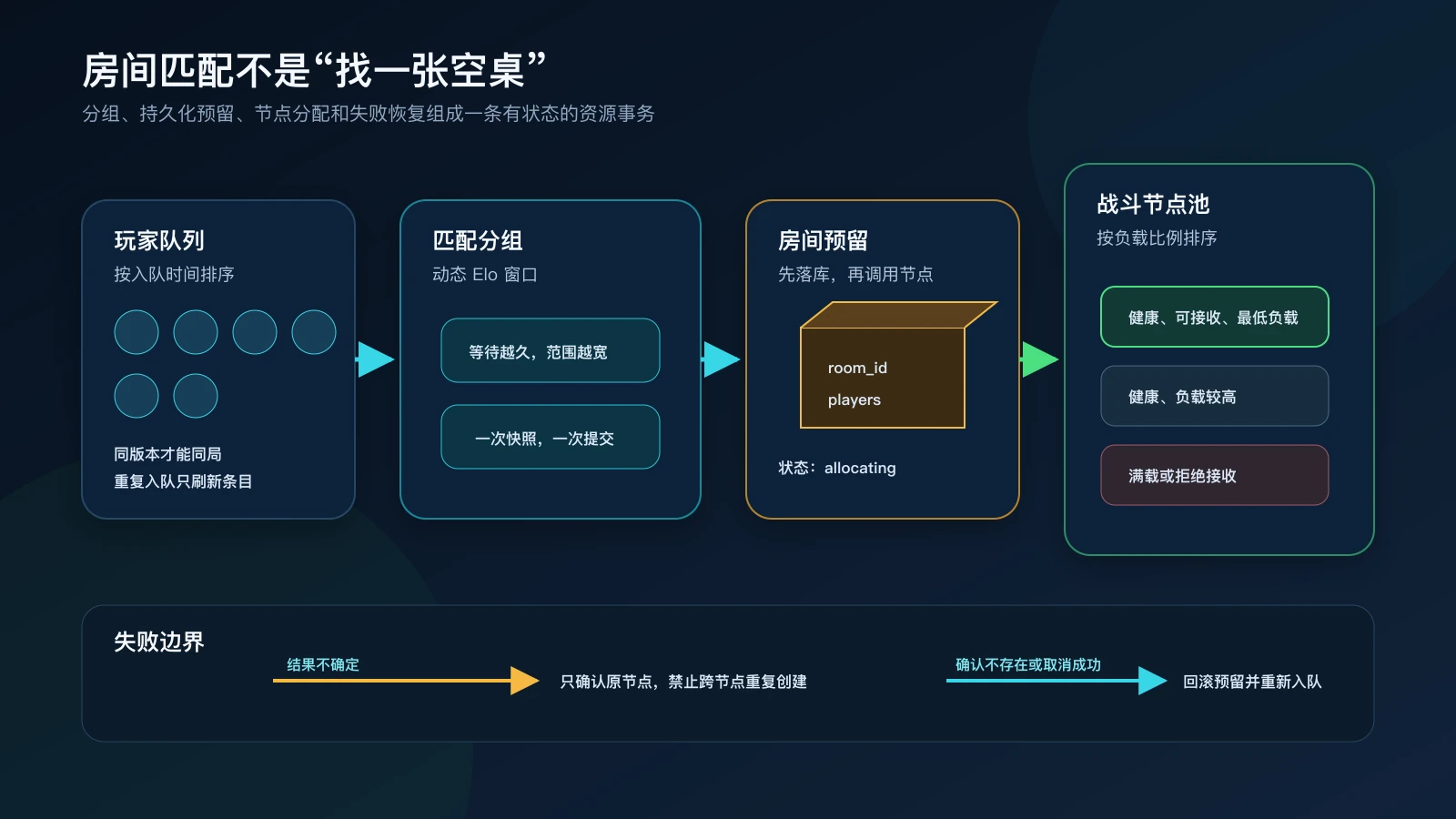Click the 确认不存在或取消成功 label

point(1028,664)
